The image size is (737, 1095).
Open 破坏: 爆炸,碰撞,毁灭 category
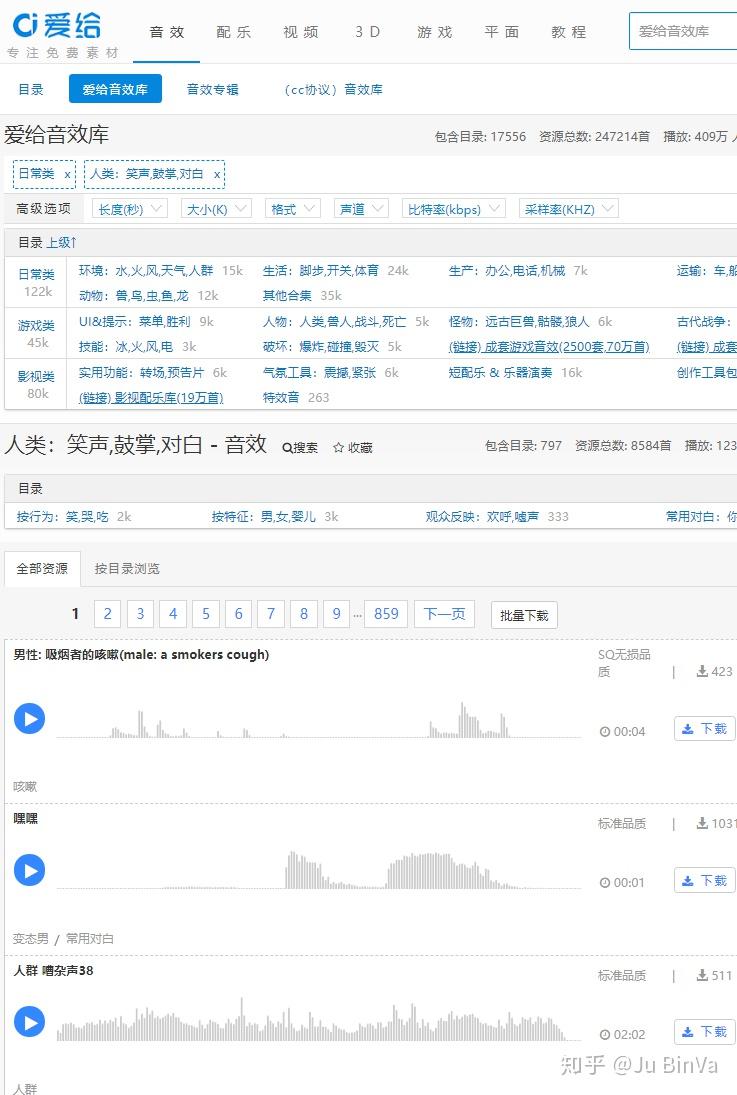(321, 347)
